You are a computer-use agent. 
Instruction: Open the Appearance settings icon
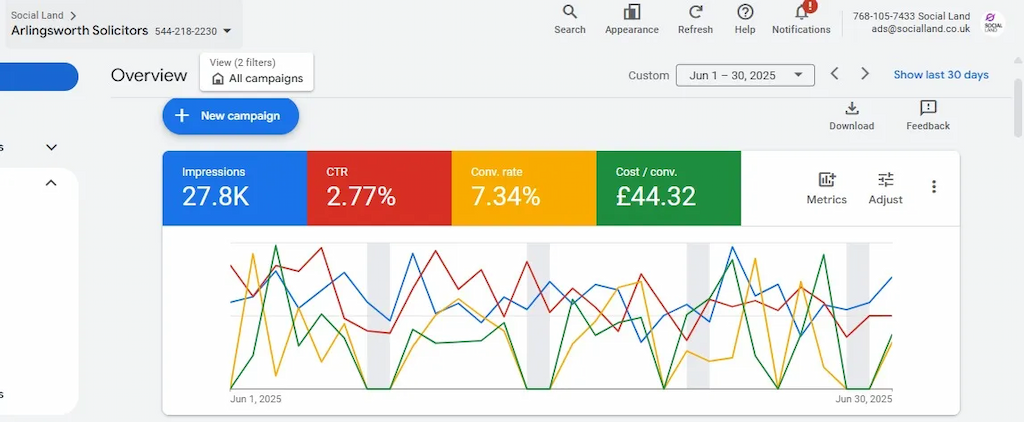point(631,12)
